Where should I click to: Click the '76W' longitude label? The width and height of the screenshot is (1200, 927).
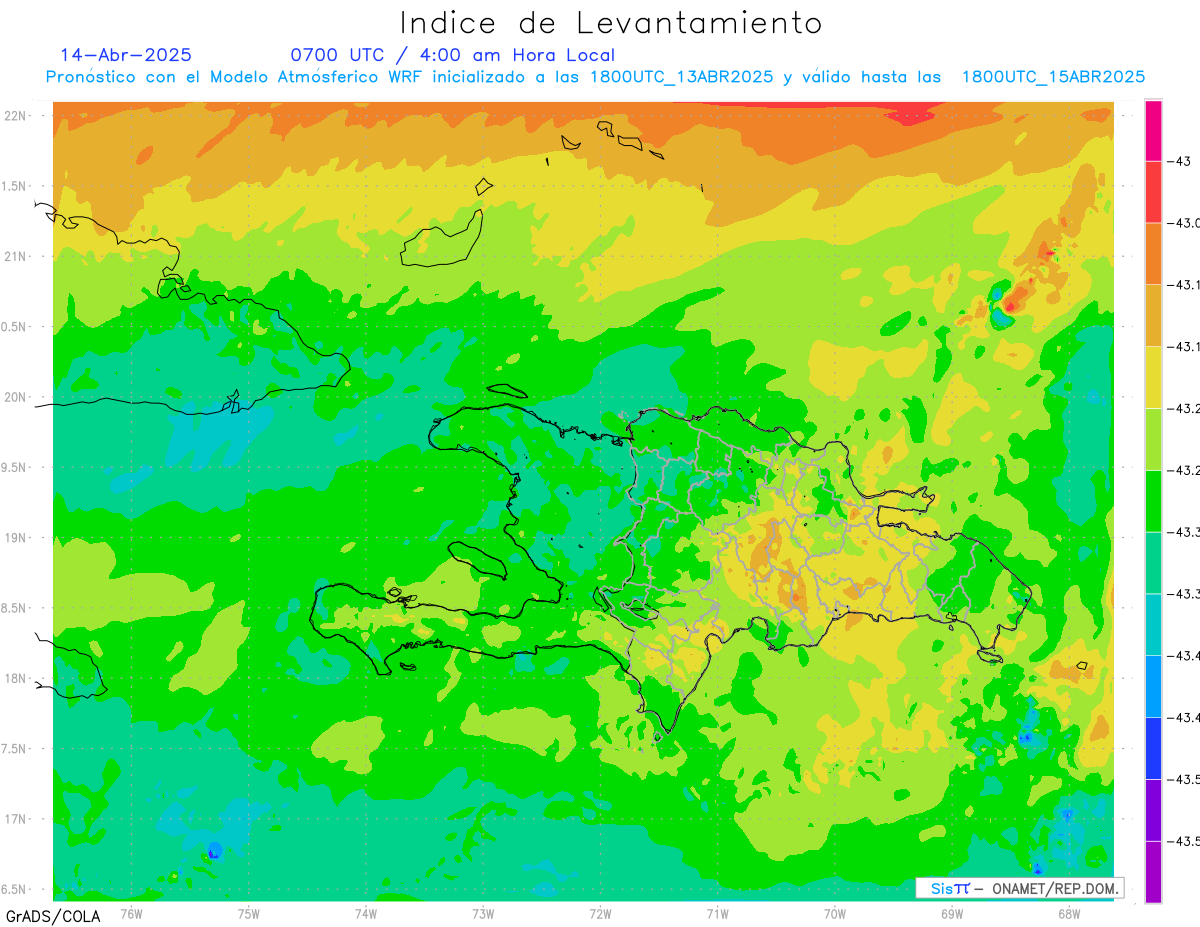click(131, 913)
